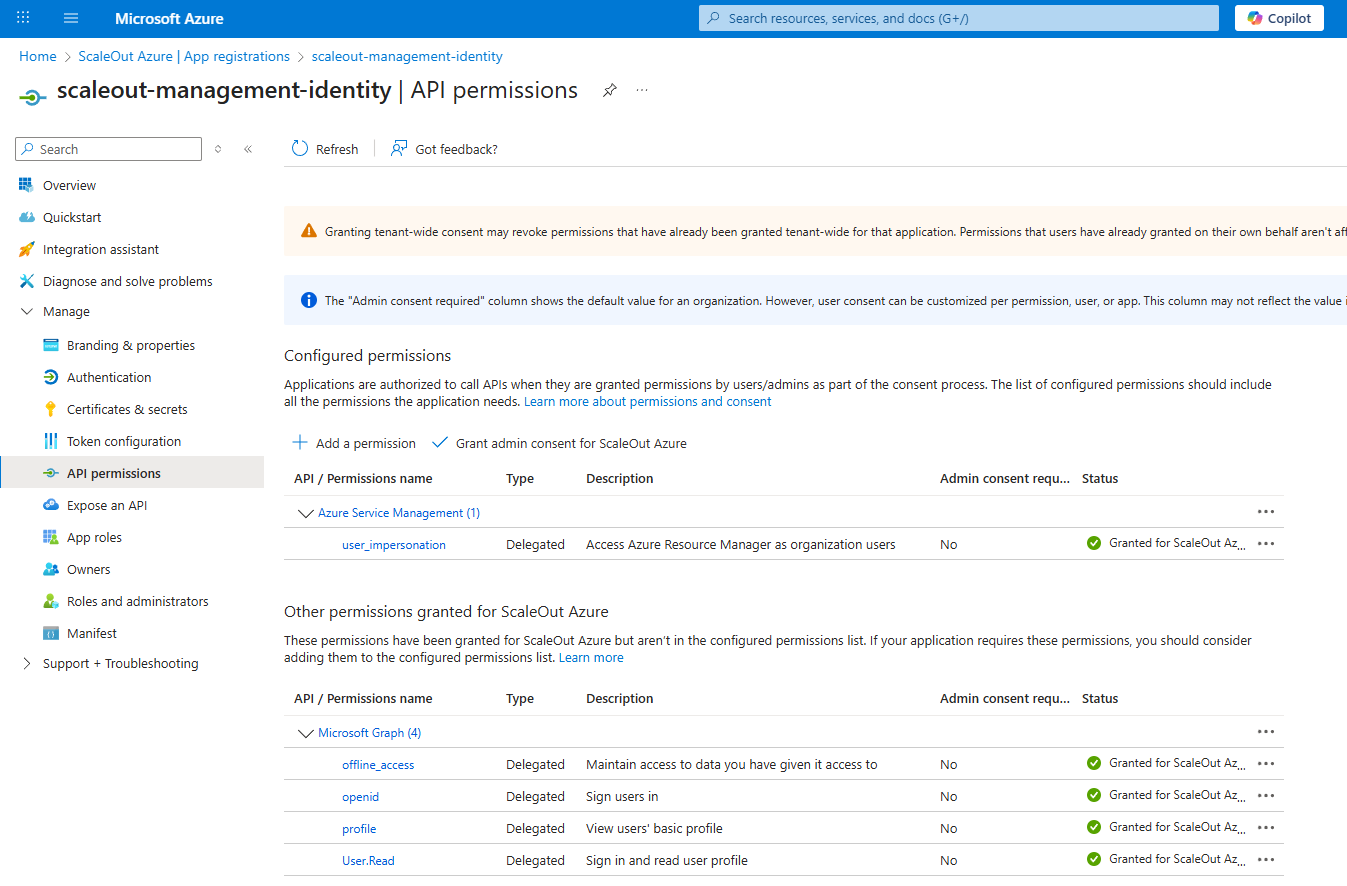Open the openid permission link
1347x886 pixels.
pyautogui.click(x=360, y=797)
